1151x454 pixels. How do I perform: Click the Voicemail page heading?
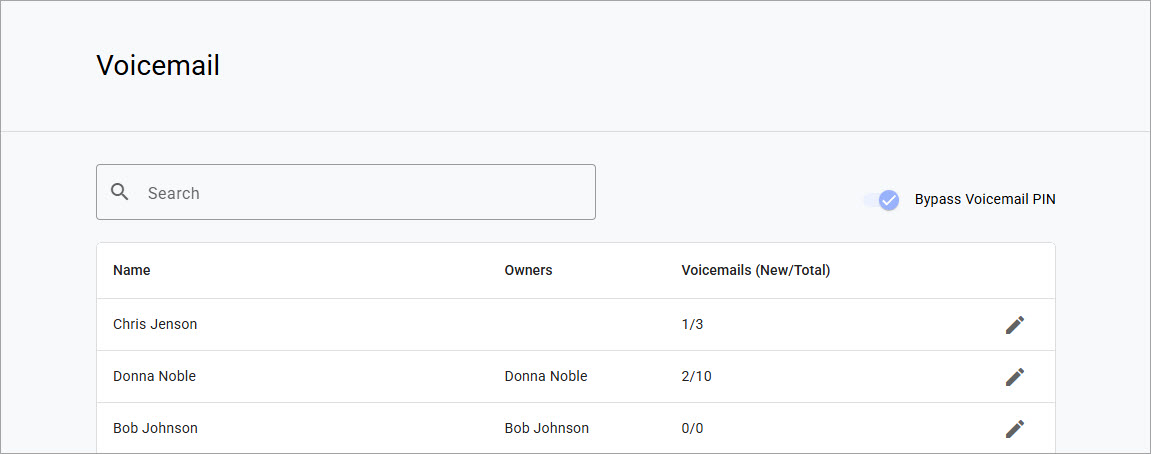pos(158,66)
